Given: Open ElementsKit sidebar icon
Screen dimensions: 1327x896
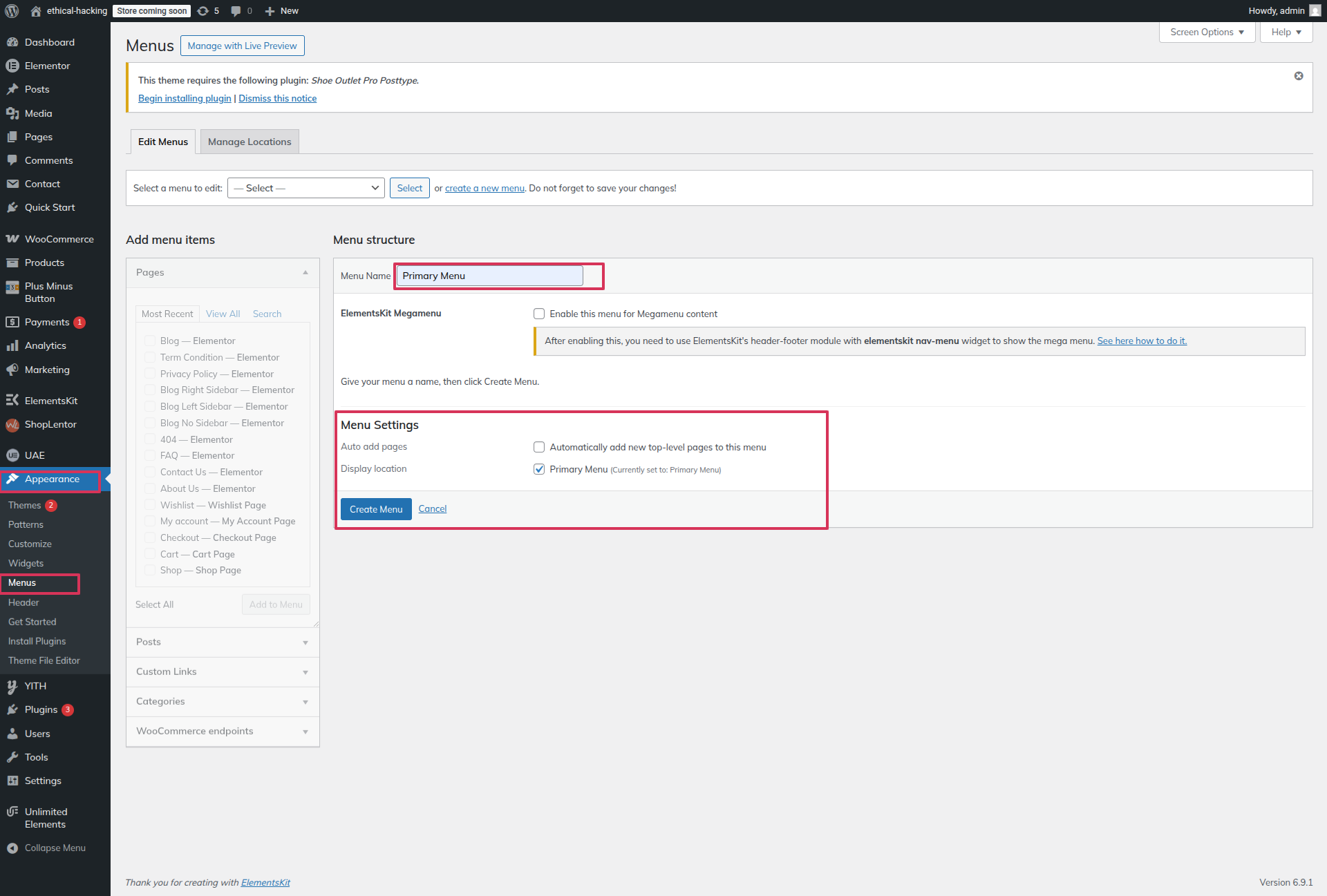Looking at the screenshot, I should click(12, 401).
